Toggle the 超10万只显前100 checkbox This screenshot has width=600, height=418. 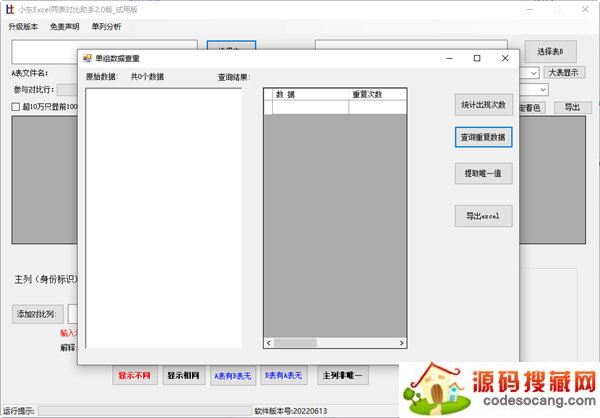point(15,107)
